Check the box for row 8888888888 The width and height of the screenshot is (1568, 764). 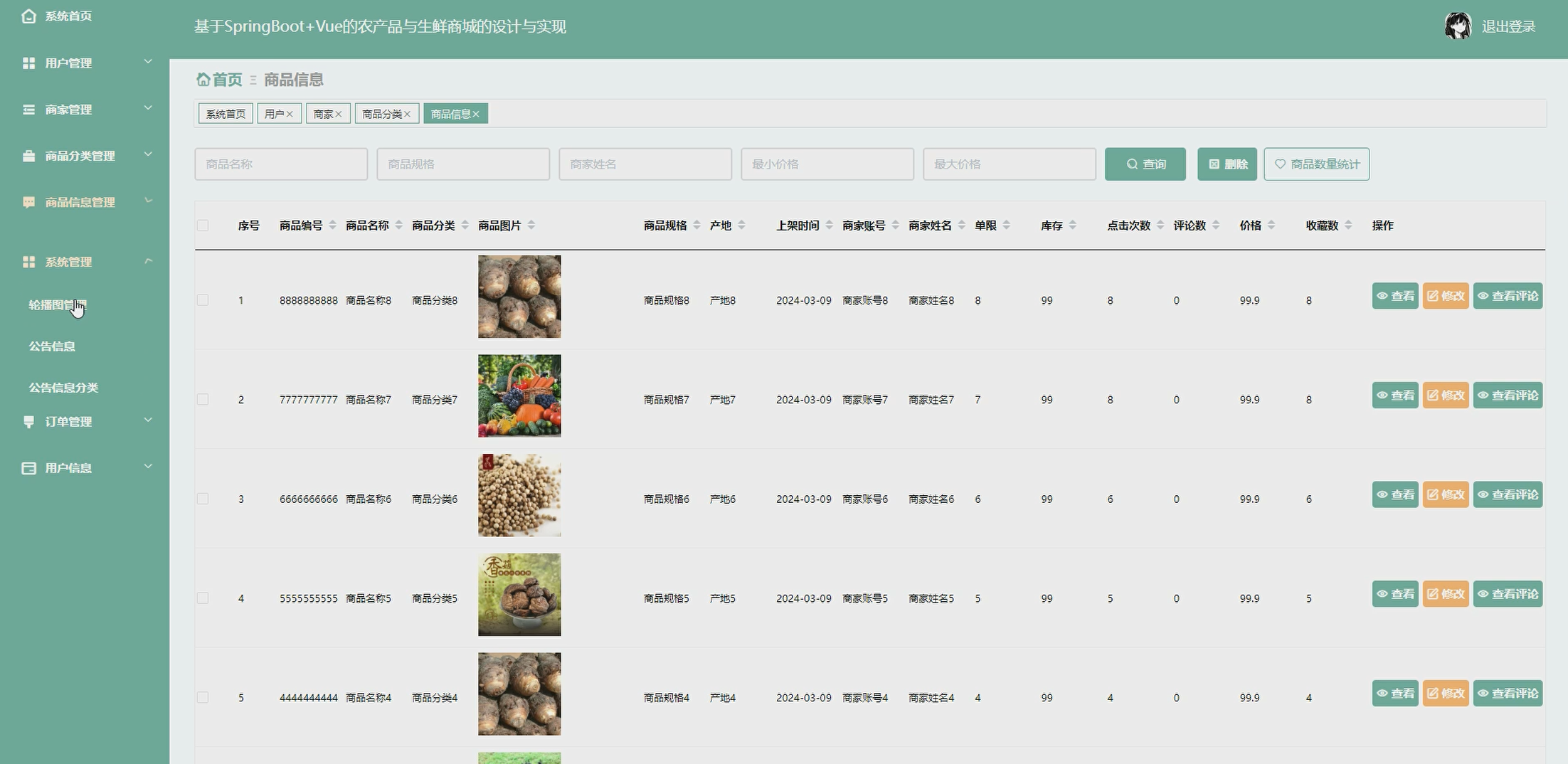tap(203, 300)
